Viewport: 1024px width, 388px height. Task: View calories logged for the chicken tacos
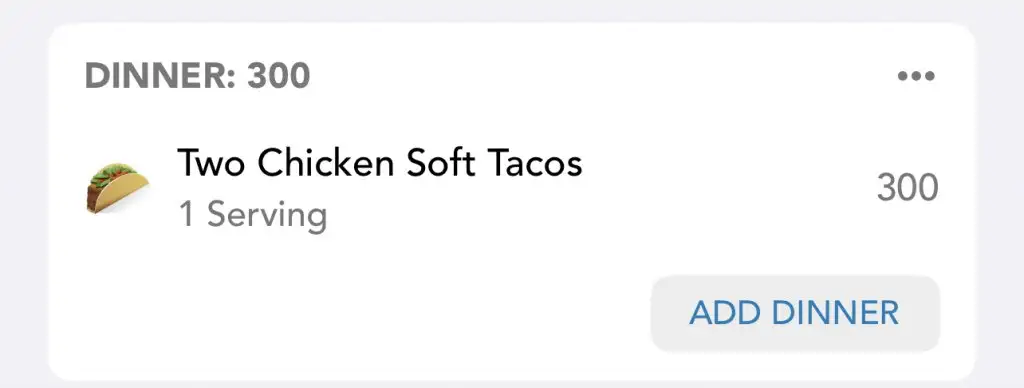tap(907, 188)
